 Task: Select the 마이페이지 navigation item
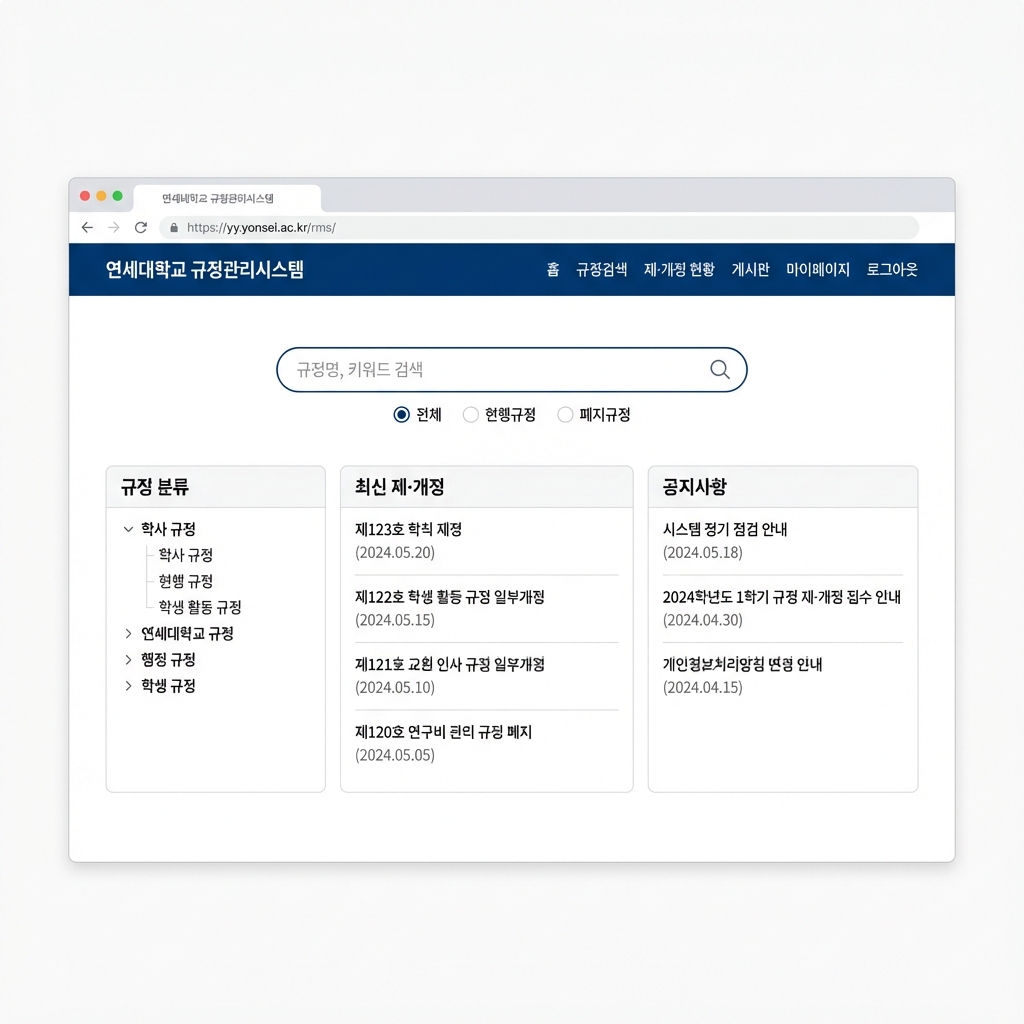[x=817, y=270]
